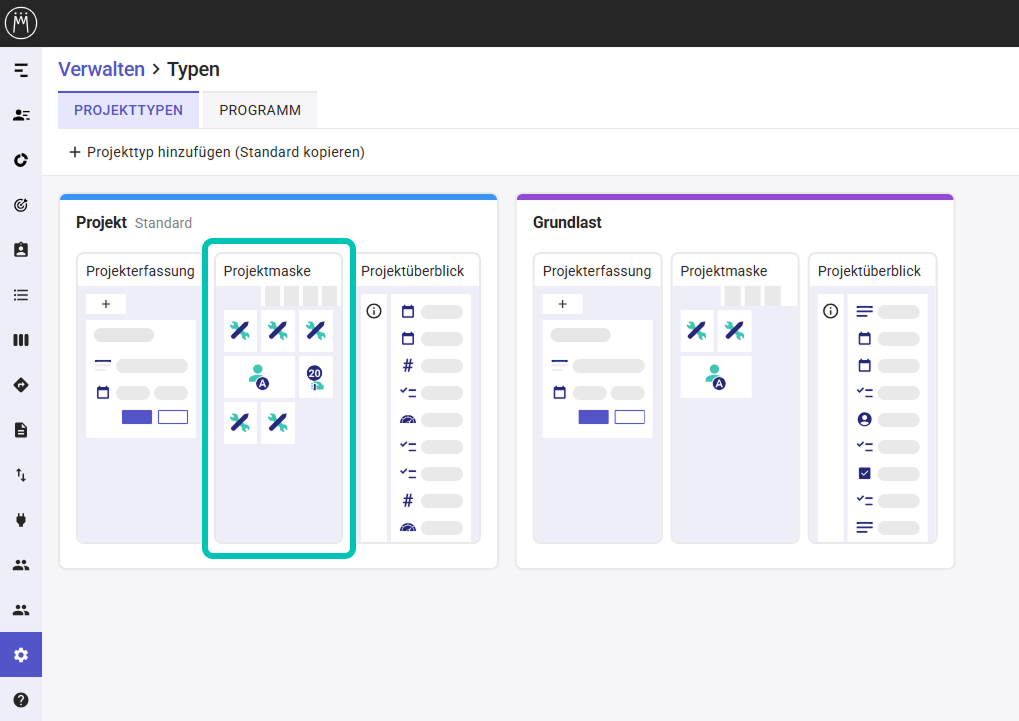Open the direction arrow sidebar icon

pyautogui.click(x=21, y=385)
